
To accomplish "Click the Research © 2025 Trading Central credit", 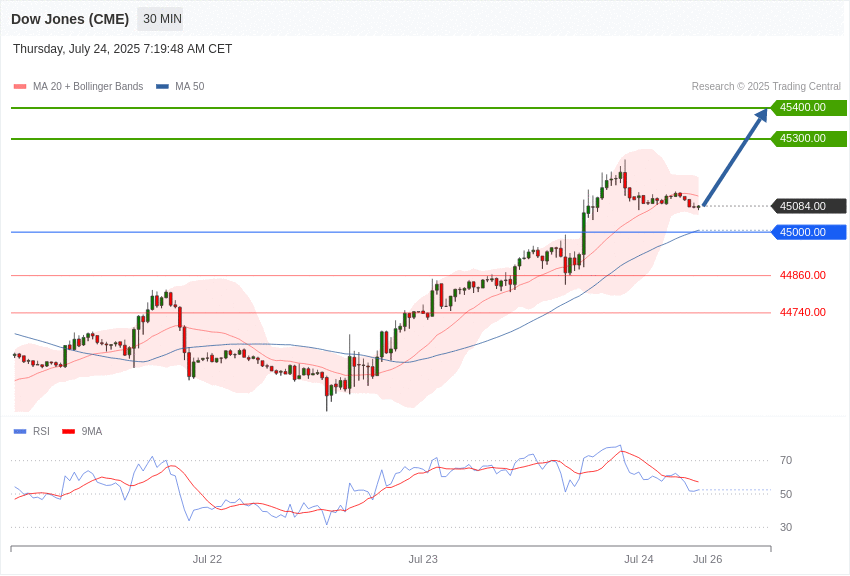I will point(766,87).
